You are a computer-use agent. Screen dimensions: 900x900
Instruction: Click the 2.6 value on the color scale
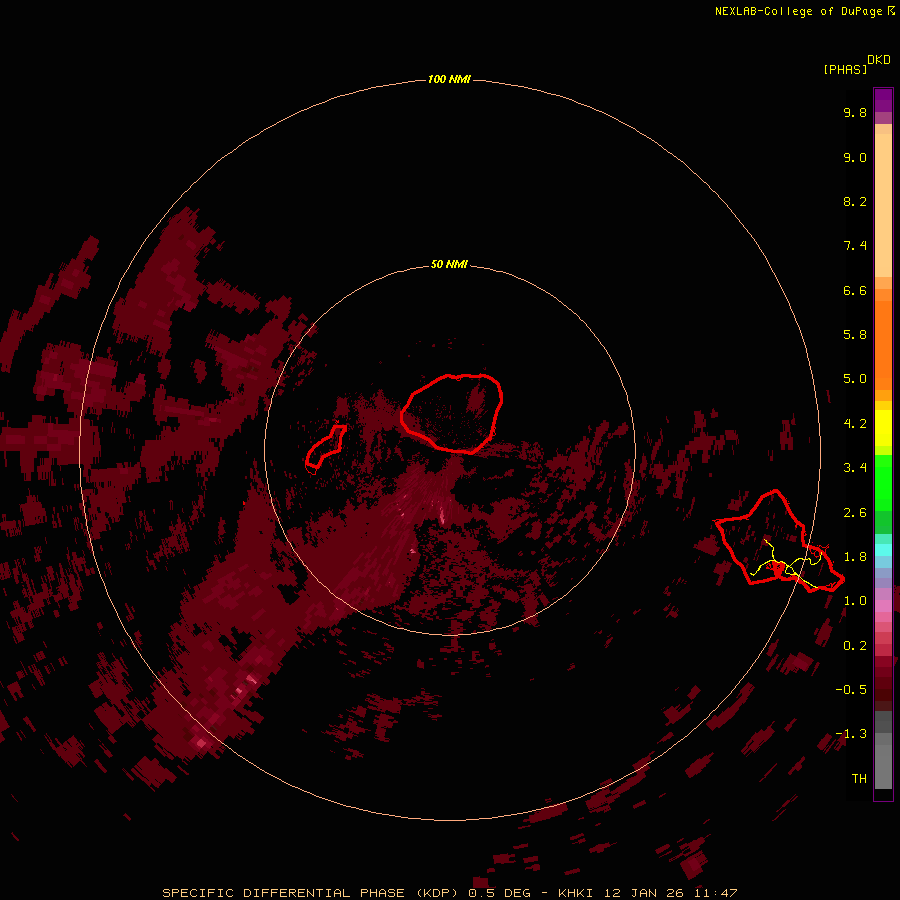tap(855, 513)
